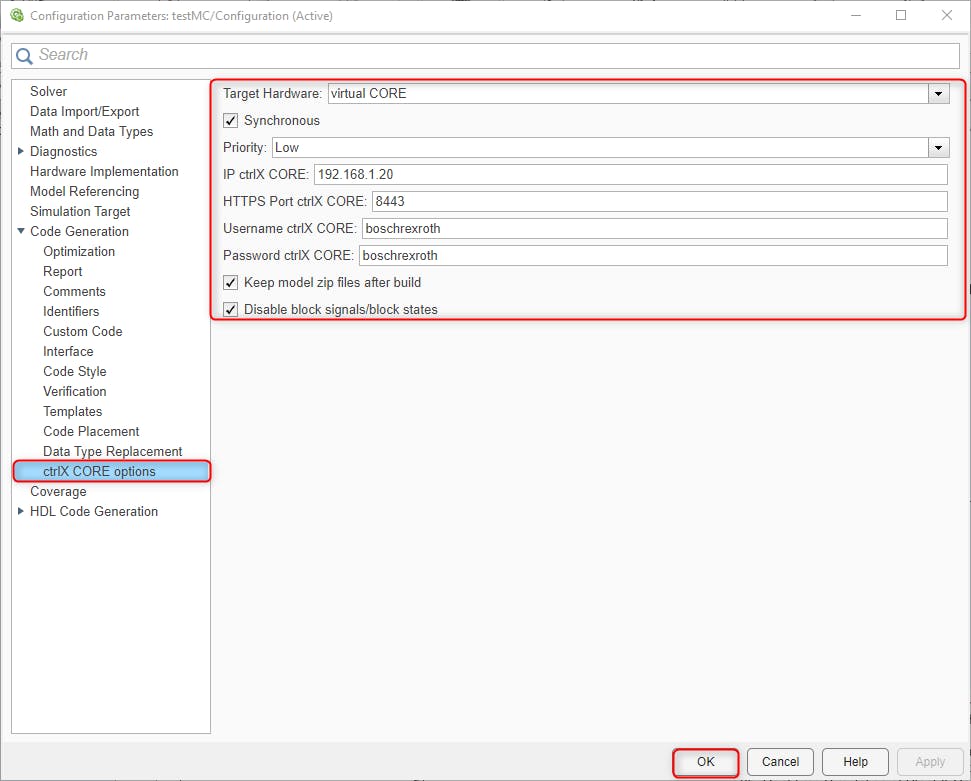
Task: Open the Code Generation pane
Action: click(x=79, y=231)
